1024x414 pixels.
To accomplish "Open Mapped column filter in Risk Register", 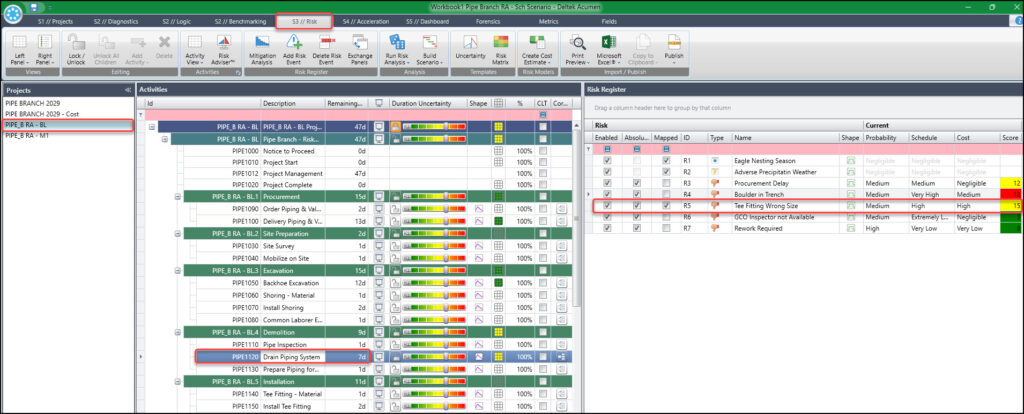I will 665,149.
